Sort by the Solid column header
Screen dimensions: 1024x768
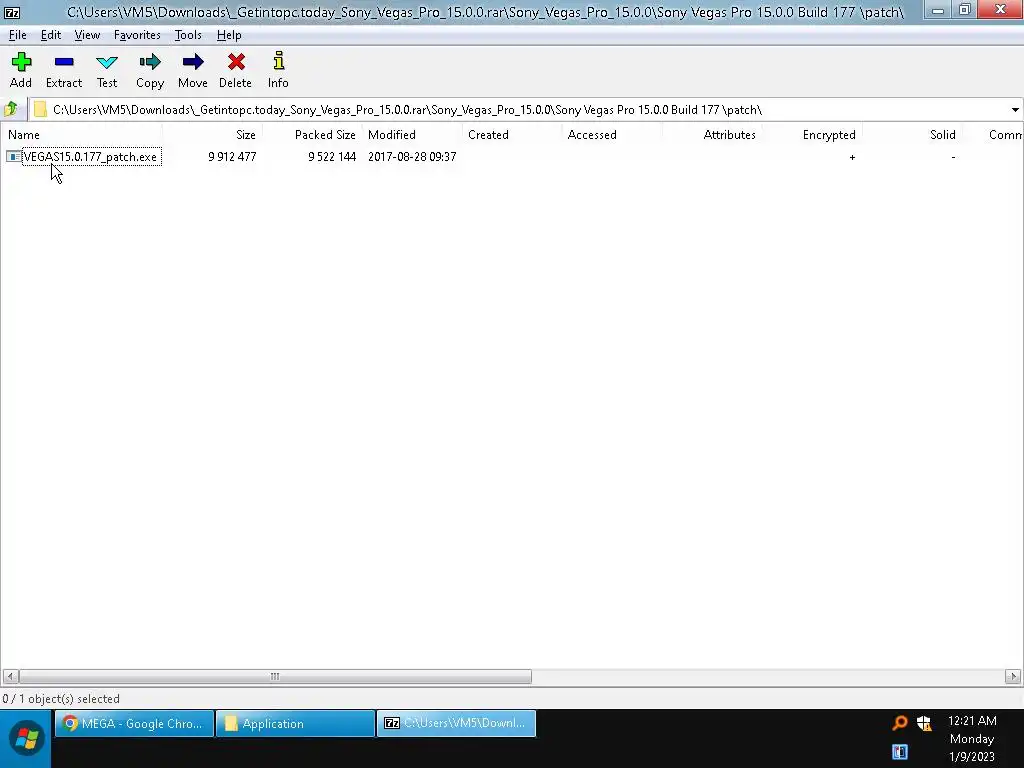coord(912,135)
